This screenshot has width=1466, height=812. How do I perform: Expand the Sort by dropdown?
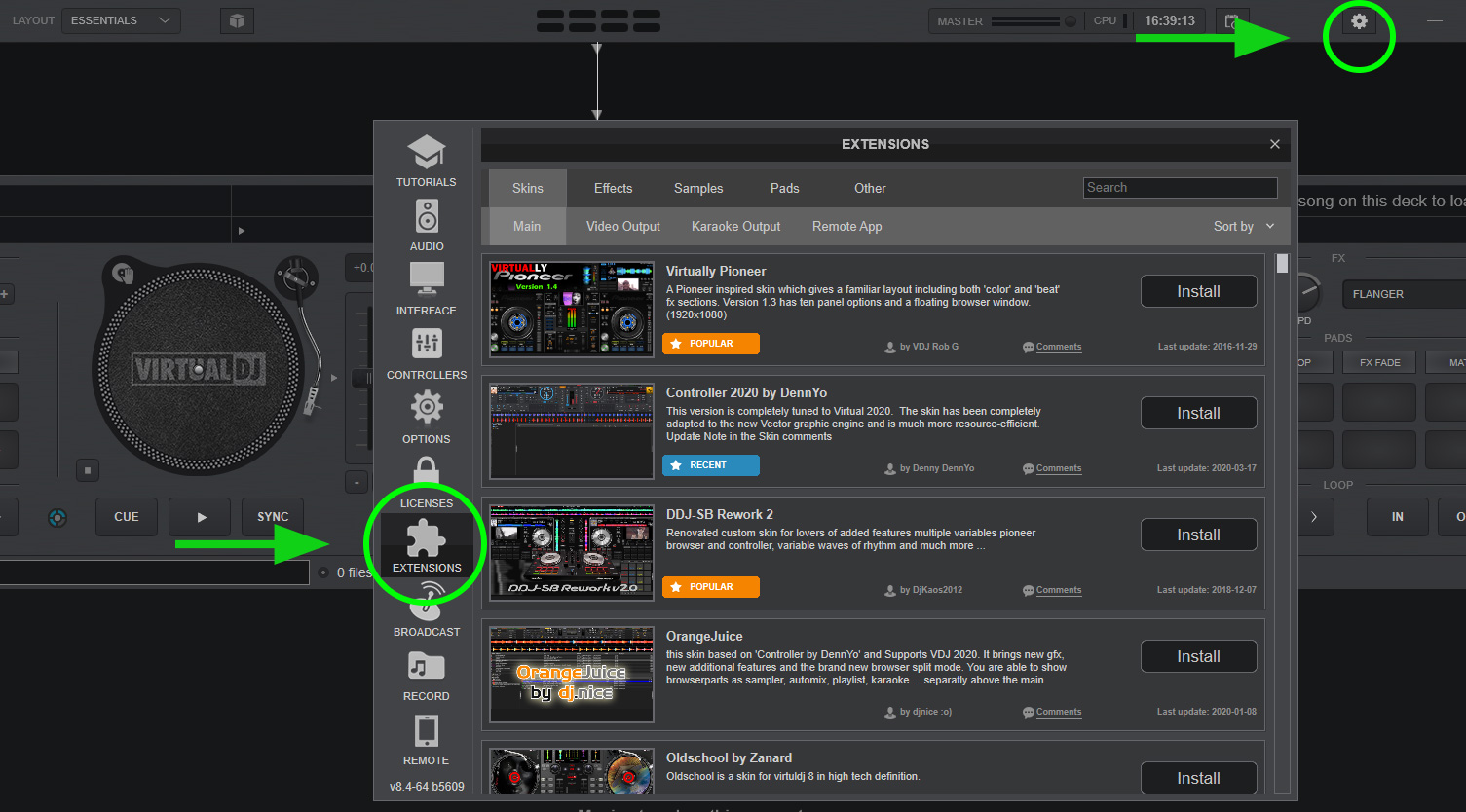click(1243, 226)
